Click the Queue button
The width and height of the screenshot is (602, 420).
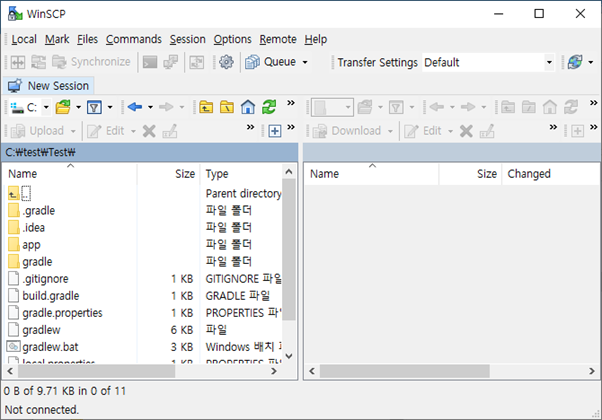click(271, 62)
